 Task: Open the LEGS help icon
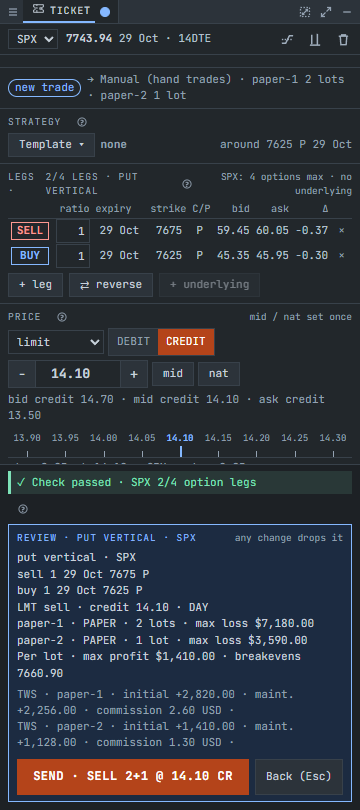(187, 184)
